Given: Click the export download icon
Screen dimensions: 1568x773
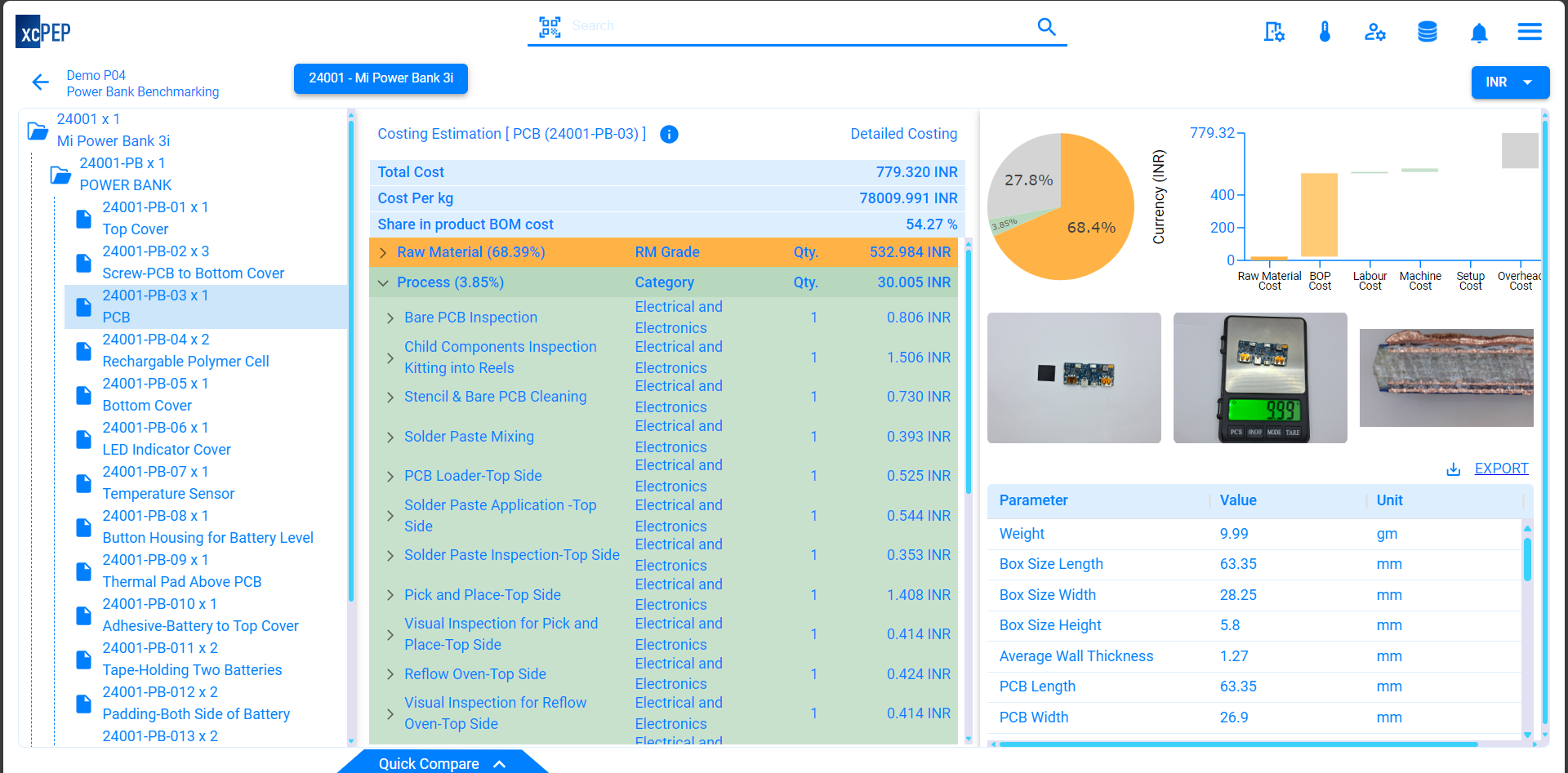Looking at the screenshot, I should click(1454, 469).
